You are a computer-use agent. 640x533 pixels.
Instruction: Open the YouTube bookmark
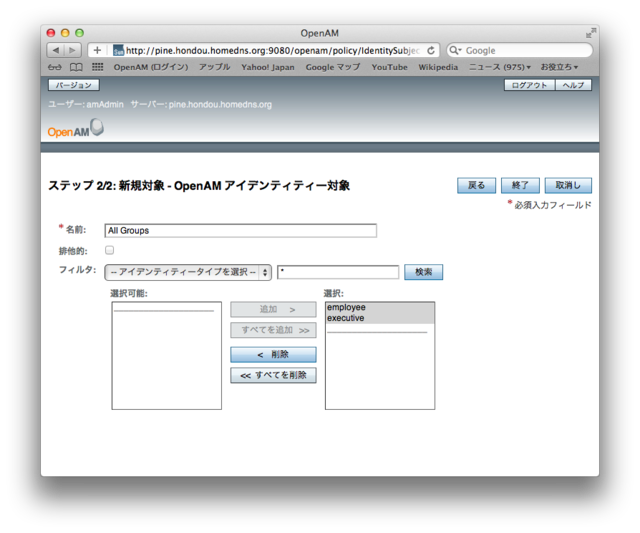coord(389,67)
